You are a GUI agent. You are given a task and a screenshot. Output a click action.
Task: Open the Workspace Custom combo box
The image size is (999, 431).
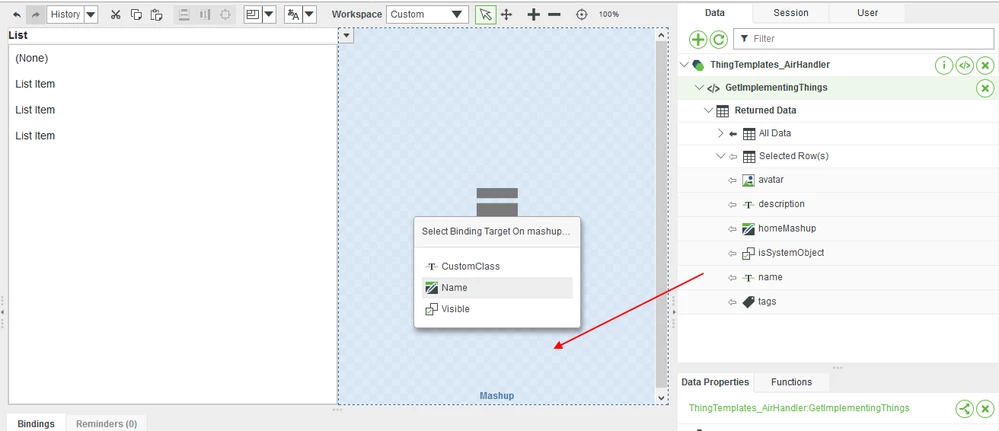coord(427,14)
